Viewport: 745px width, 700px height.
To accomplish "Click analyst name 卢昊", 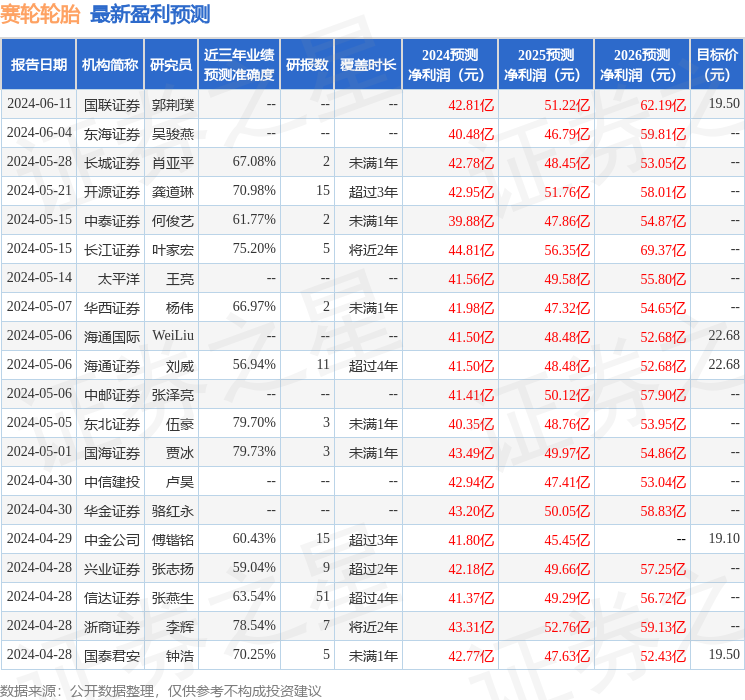I will coord(180,482).
